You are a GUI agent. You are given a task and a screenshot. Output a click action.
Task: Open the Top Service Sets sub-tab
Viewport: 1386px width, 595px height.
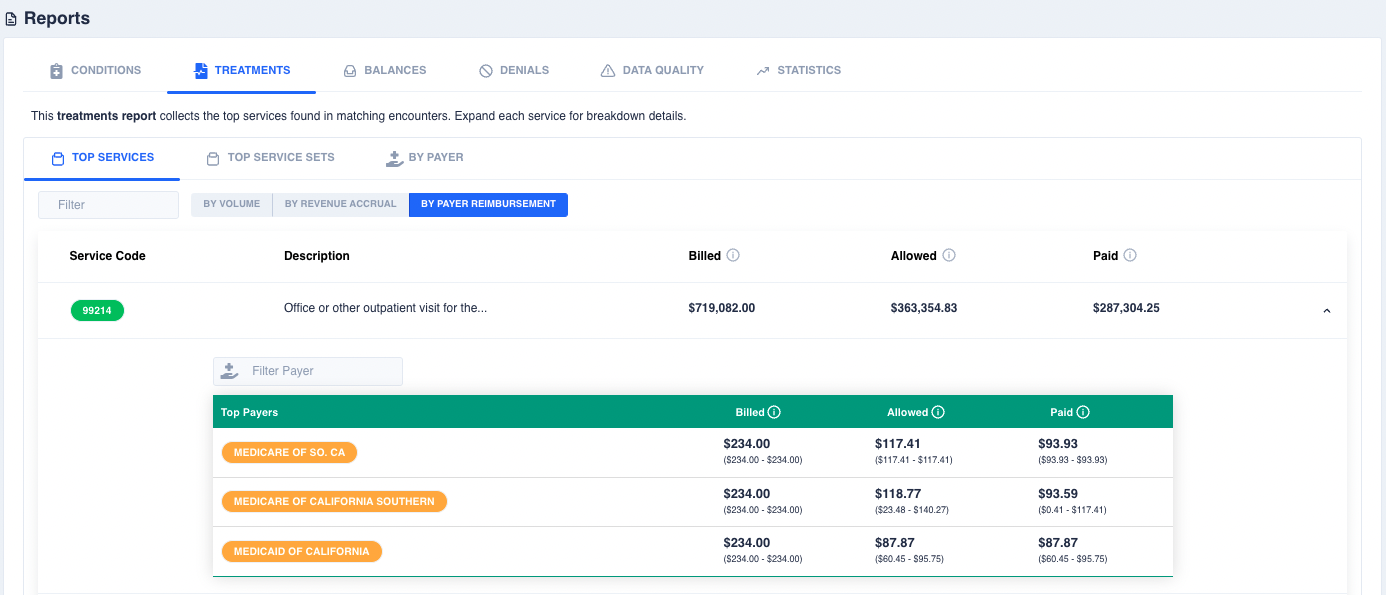point(270,158)
